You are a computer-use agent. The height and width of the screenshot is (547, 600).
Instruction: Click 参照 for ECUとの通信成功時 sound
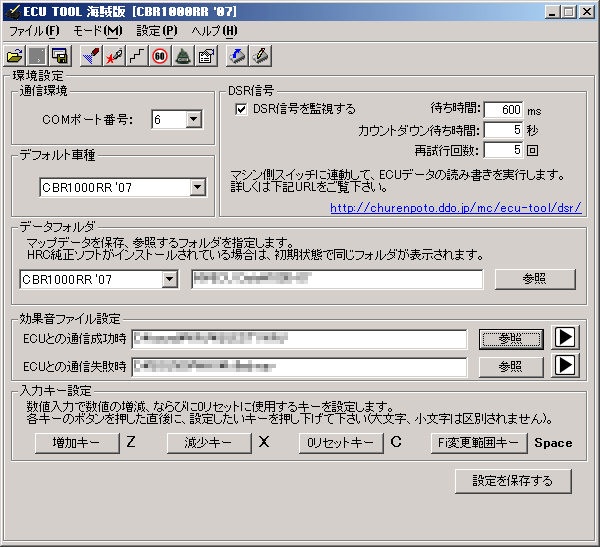[511, 339]
